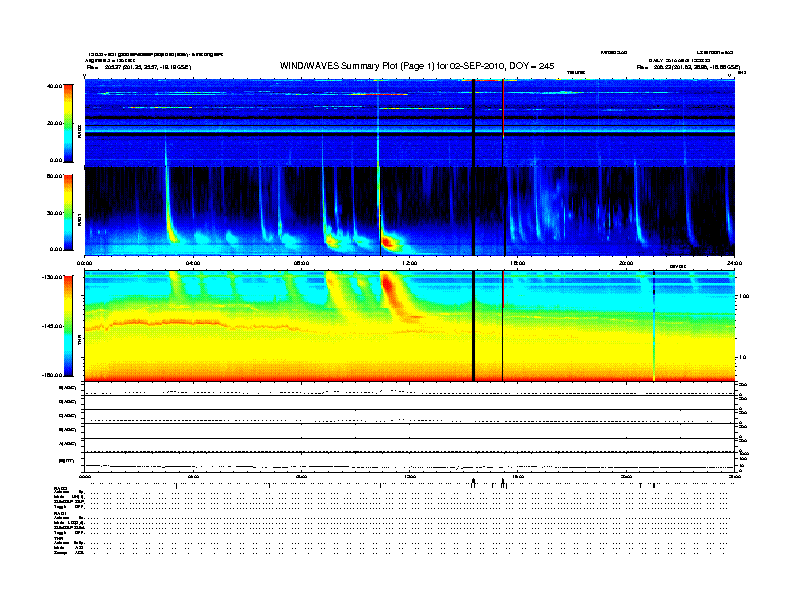Click the 60.00 label on RAD1 scale
The image size is (792, 612).
click(54, 176)
